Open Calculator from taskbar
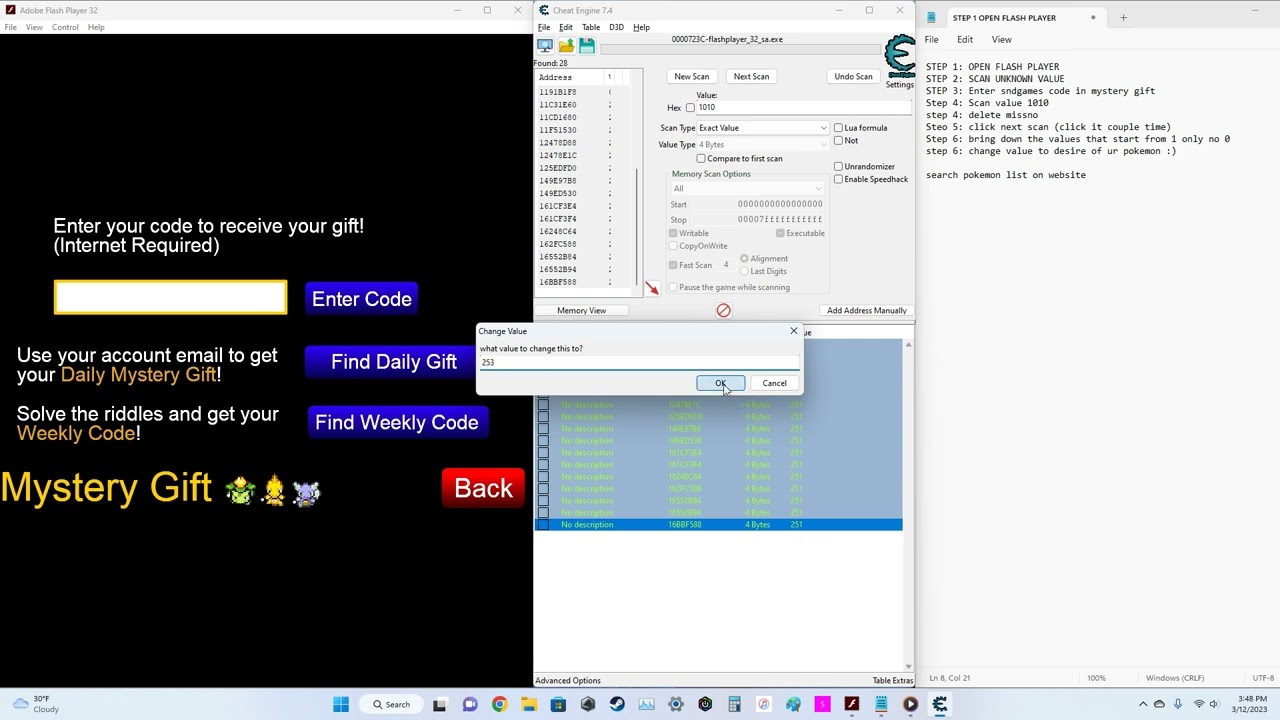Image resolution: width=1280 pixels, height=720 pixels. click(734, 704)
